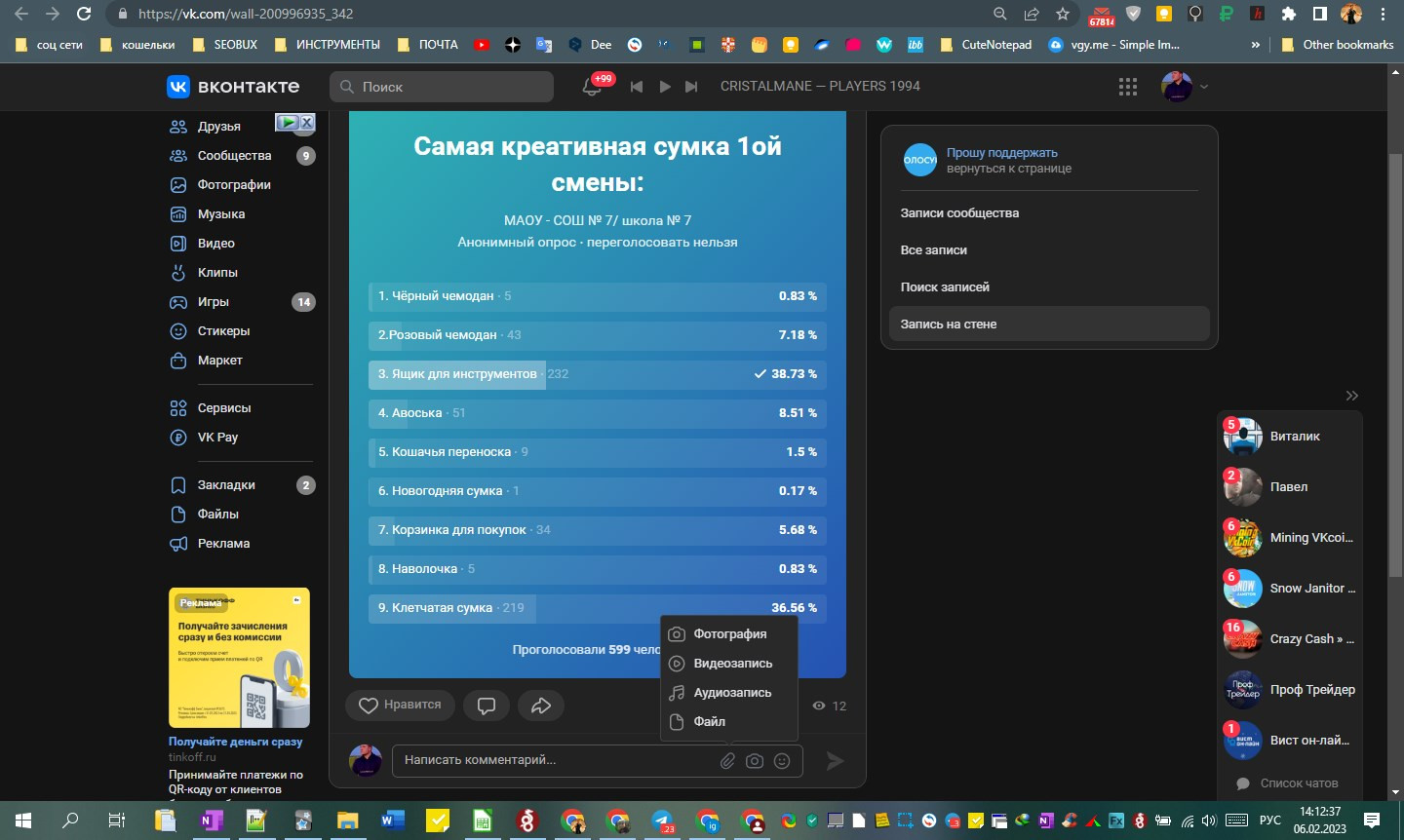This screenshot has height=840, width=1404.
Task: Open the comment bubble button
Action: (x=487, y=706)
